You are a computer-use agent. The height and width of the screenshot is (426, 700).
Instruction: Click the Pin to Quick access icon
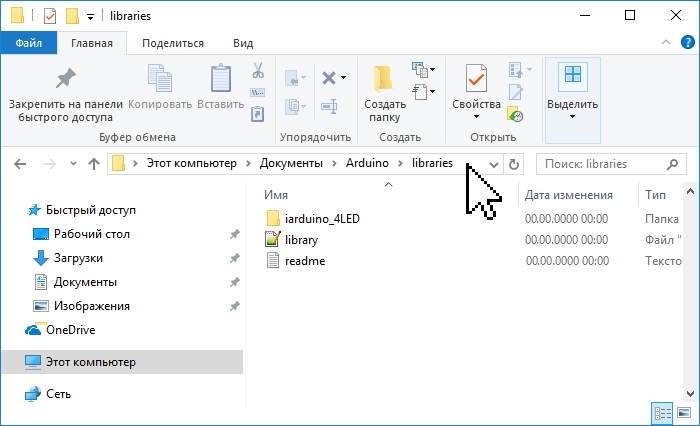pos(66,79)
